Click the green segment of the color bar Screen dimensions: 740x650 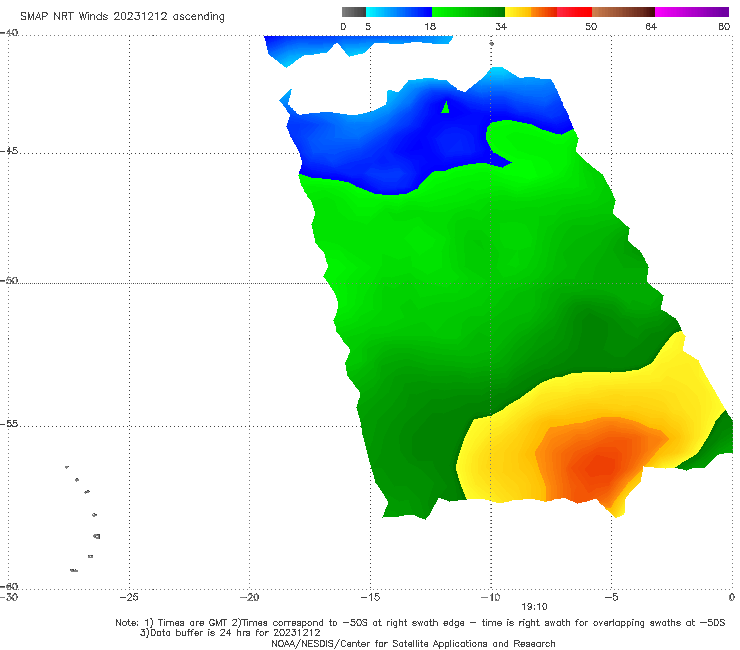(x=468, y=12)
